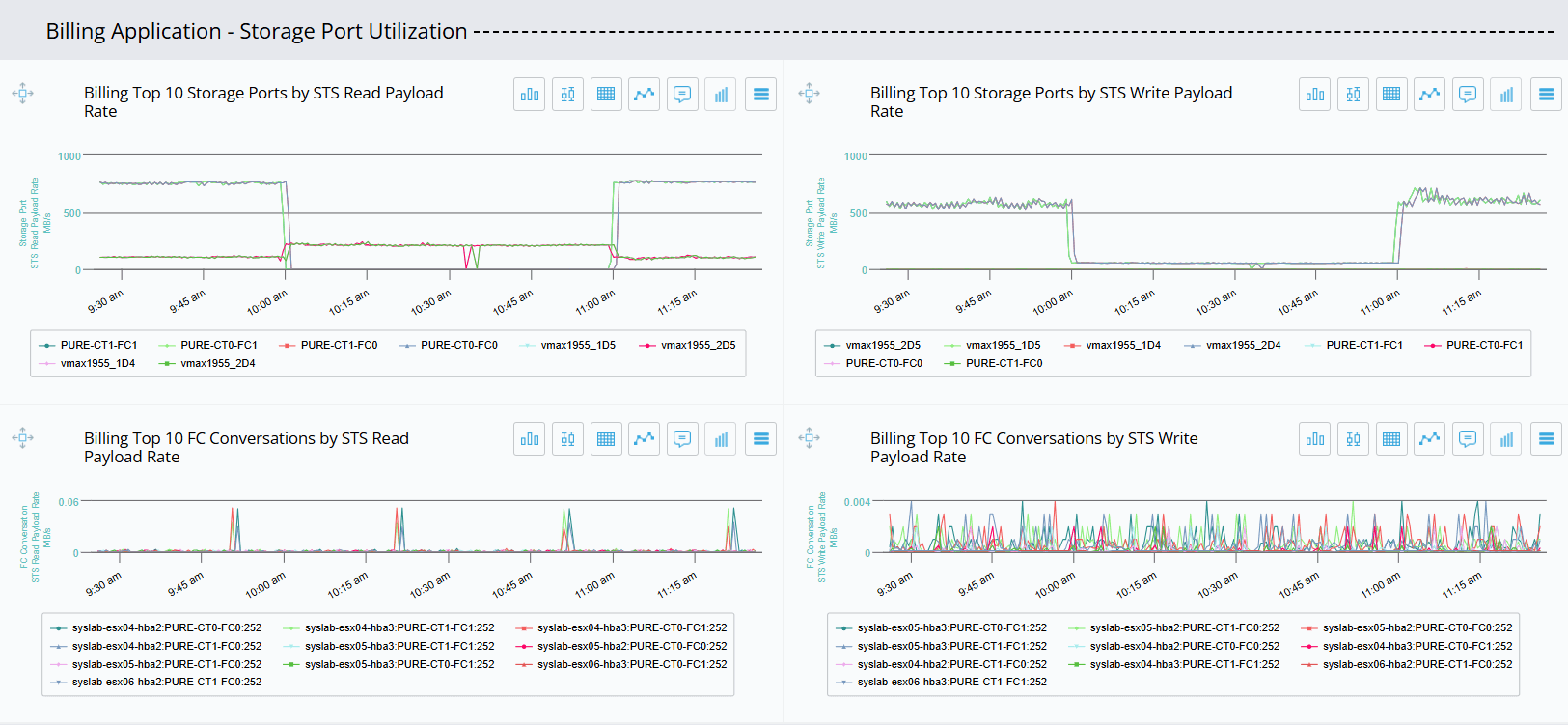Show box plot for FC Conversations Read chart
Viewport: 1568px width, 725px height.
point(567,439)
